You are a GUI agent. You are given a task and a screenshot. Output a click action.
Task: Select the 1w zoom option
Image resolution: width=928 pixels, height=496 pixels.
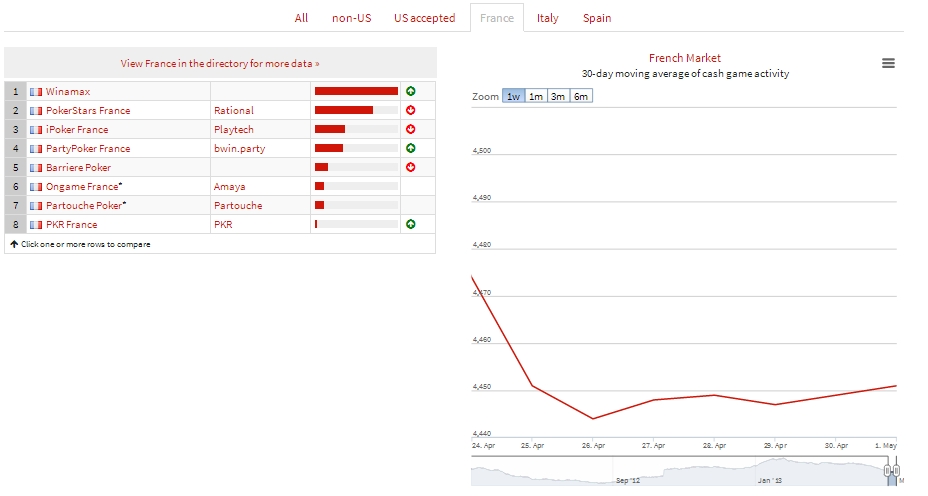(x=513, y=96)
